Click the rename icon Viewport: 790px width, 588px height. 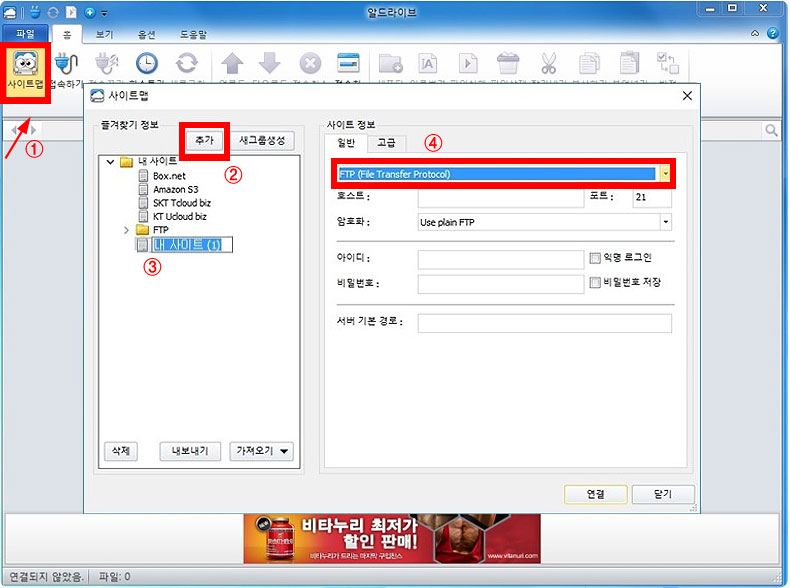[427, 63]
